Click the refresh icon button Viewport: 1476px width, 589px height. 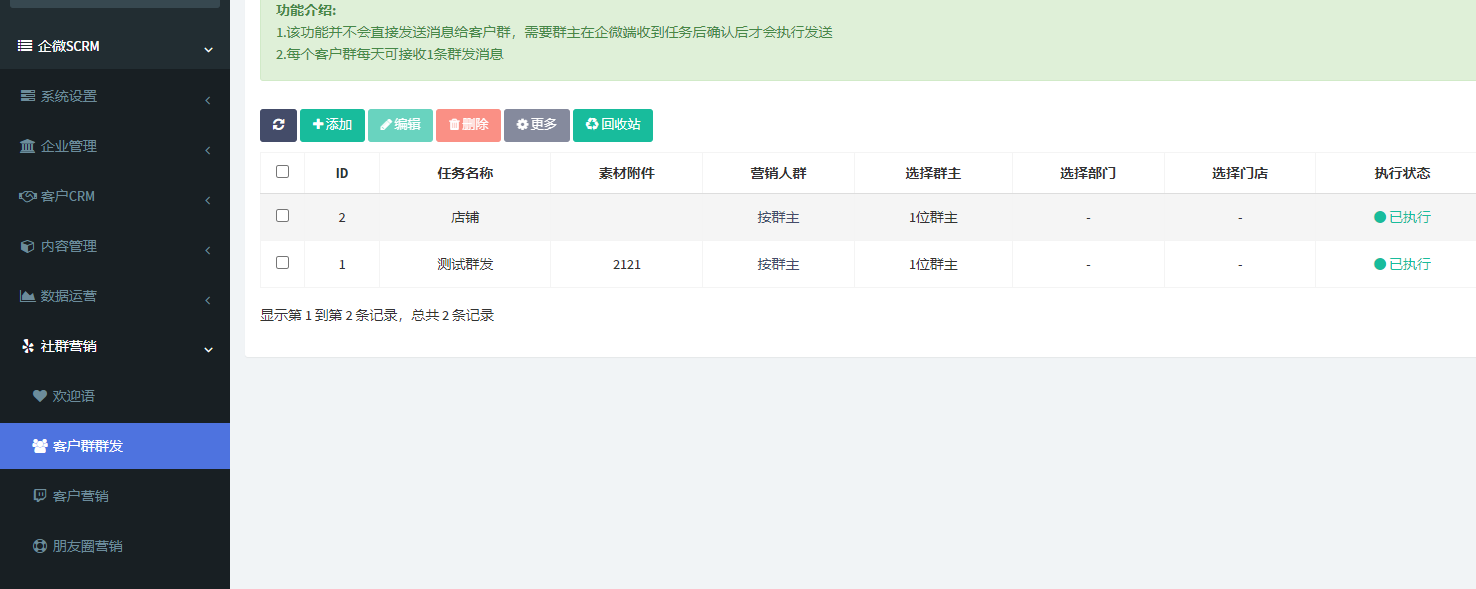[x=278, y=125]
